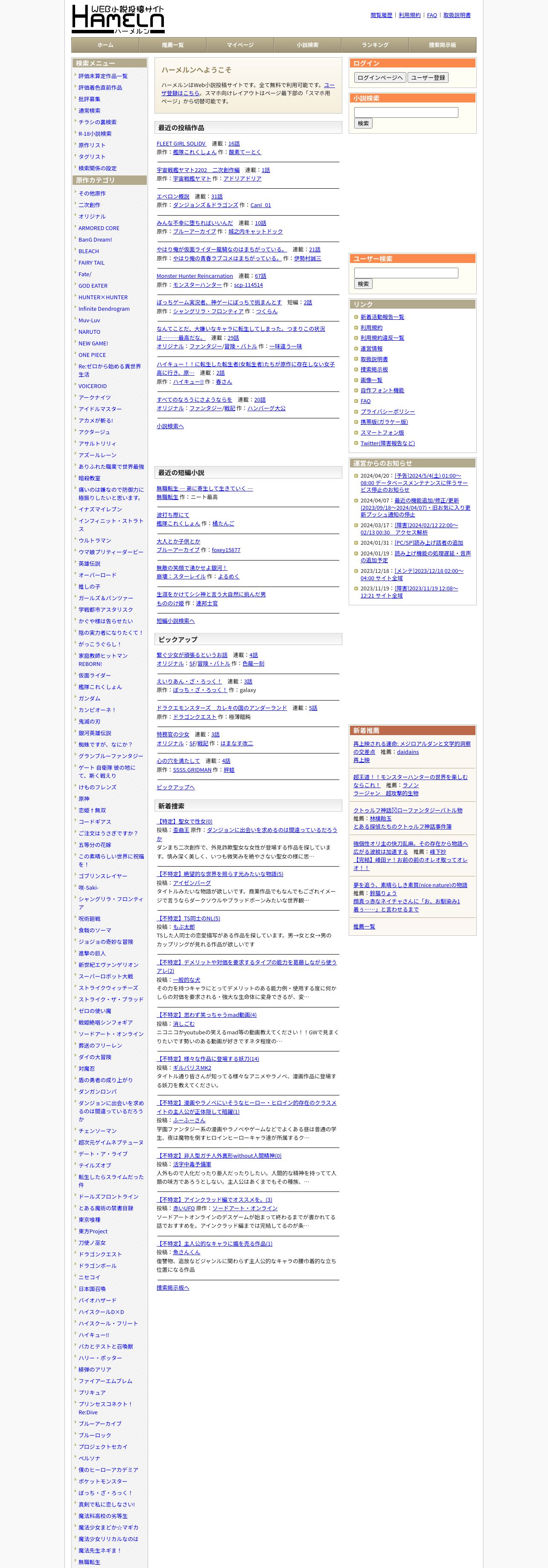This screenshot has width=548, height=1568.
Task: Open search post 【特定】聖女で性女(0)
Action: 184,822
